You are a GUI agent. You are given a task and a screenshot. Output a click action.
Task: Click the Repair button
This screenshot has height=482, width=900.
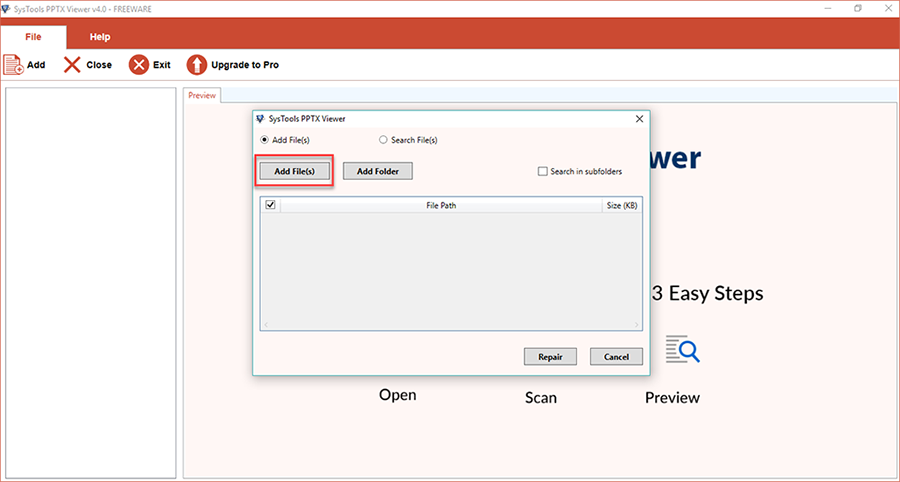(550, 356)
